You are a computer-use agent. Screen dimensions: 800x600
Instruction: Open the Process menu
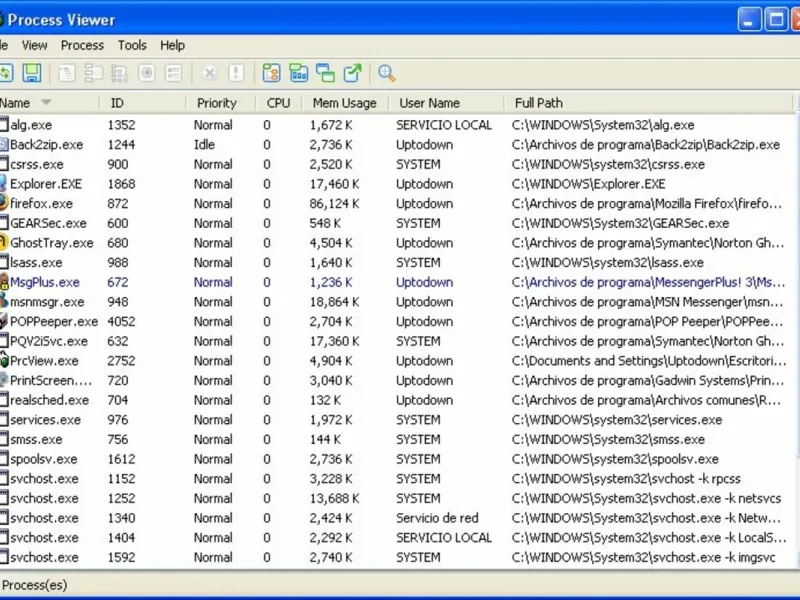coord(82,45)
